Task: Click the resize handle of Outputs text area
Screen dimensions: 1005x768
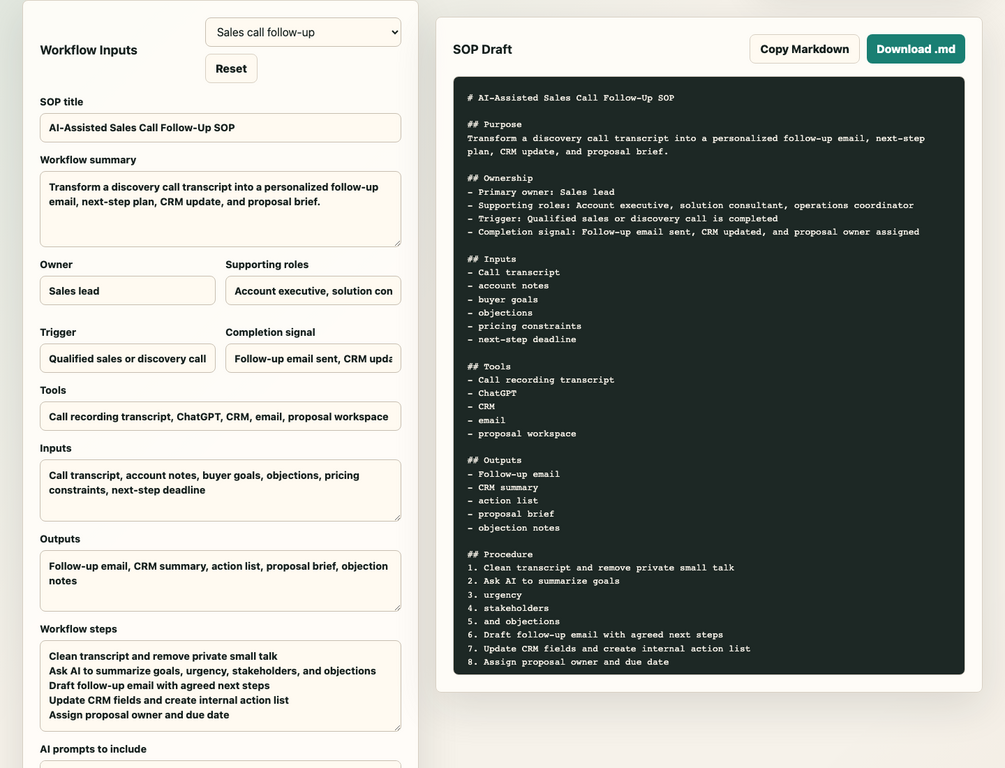Action: pos(396,606)
